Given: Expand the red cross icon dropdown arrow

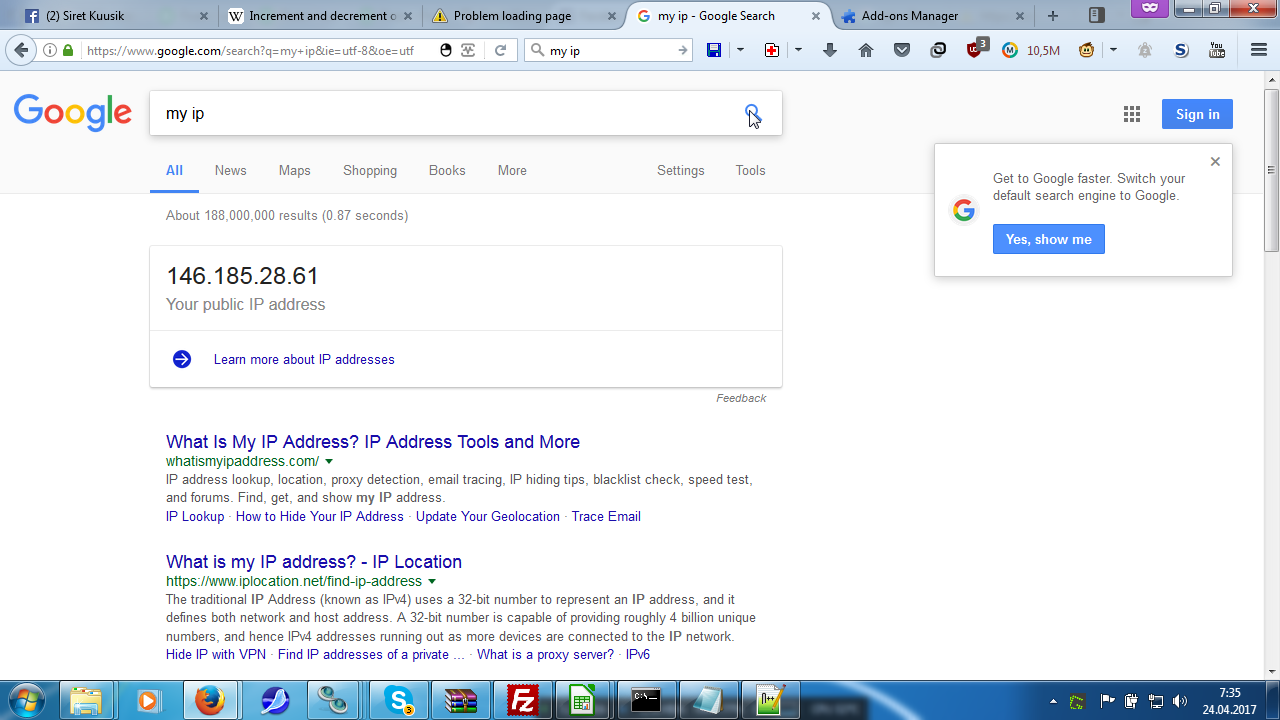Looking at the screenshot, I should click(x=798, y=50).
